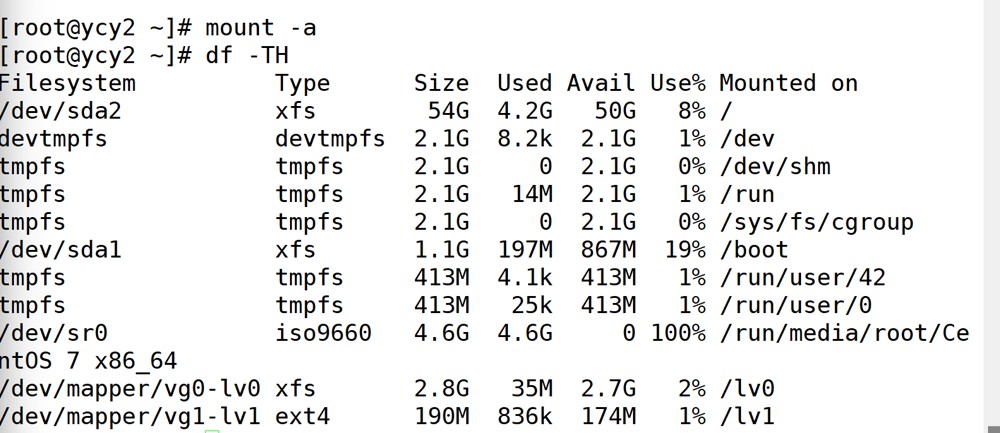
Task: Click the "mount -a" command text
Action: point(260,28)
